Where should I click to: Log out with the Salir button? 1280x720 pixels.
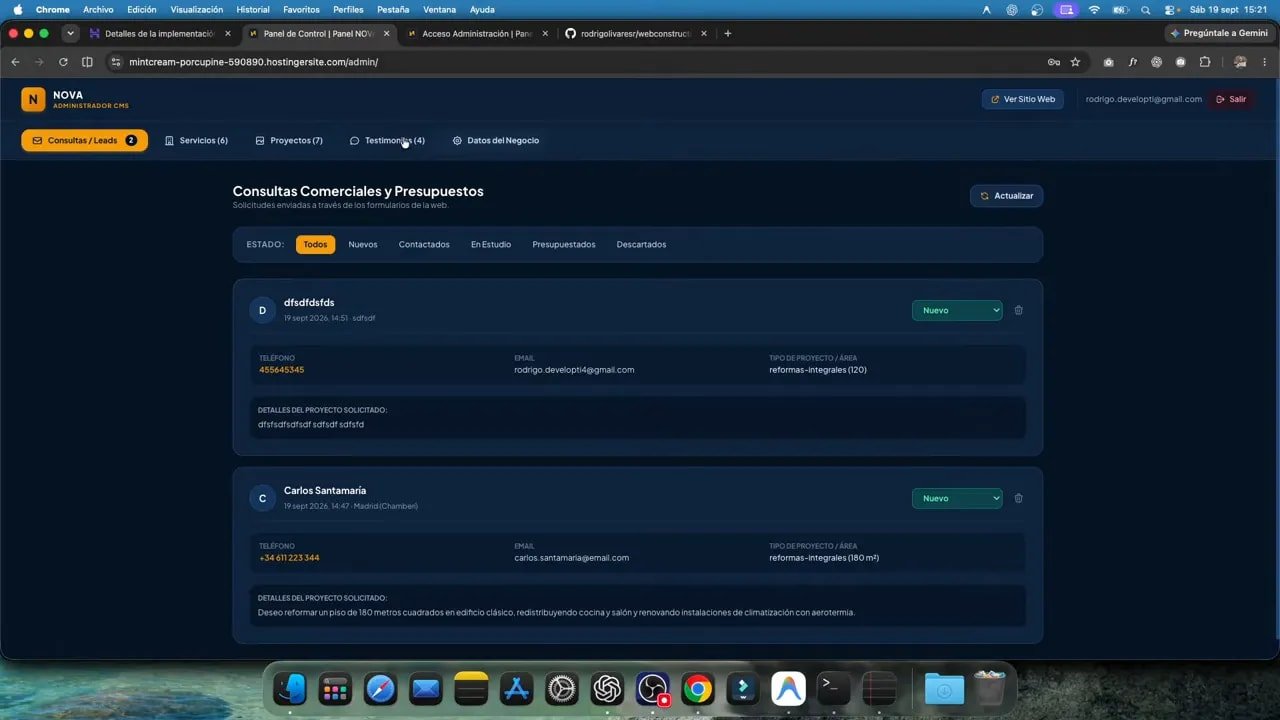[x=1231, y=99]
